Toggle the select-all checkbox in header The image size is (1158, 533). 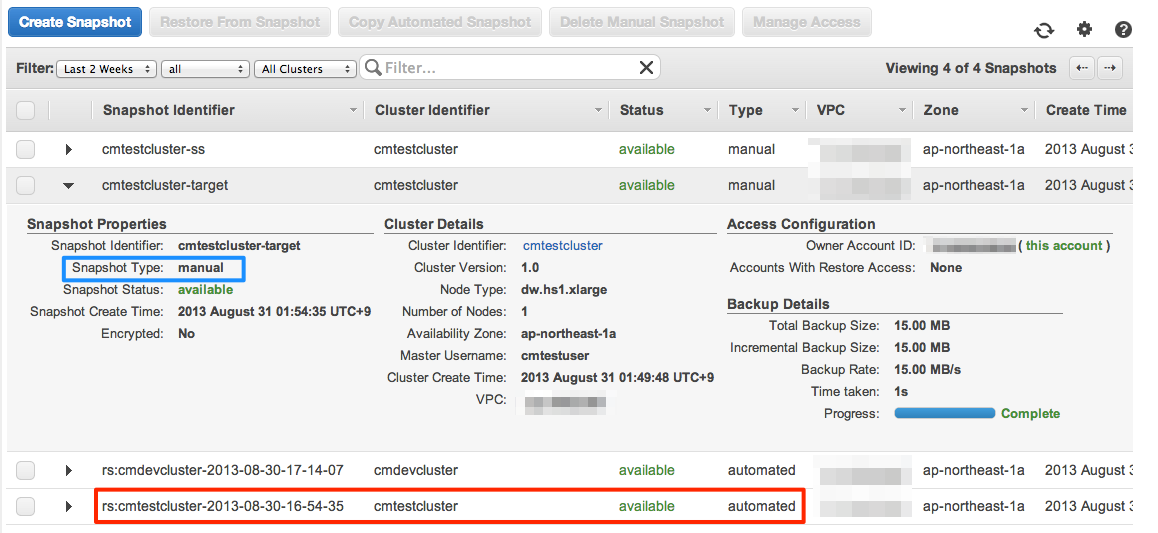26,110
